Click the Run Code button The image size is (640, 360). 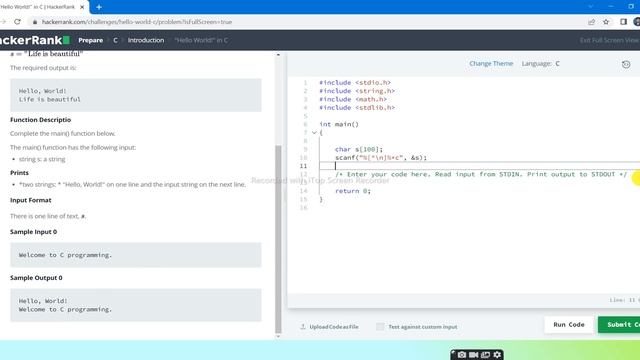[569, 324]
